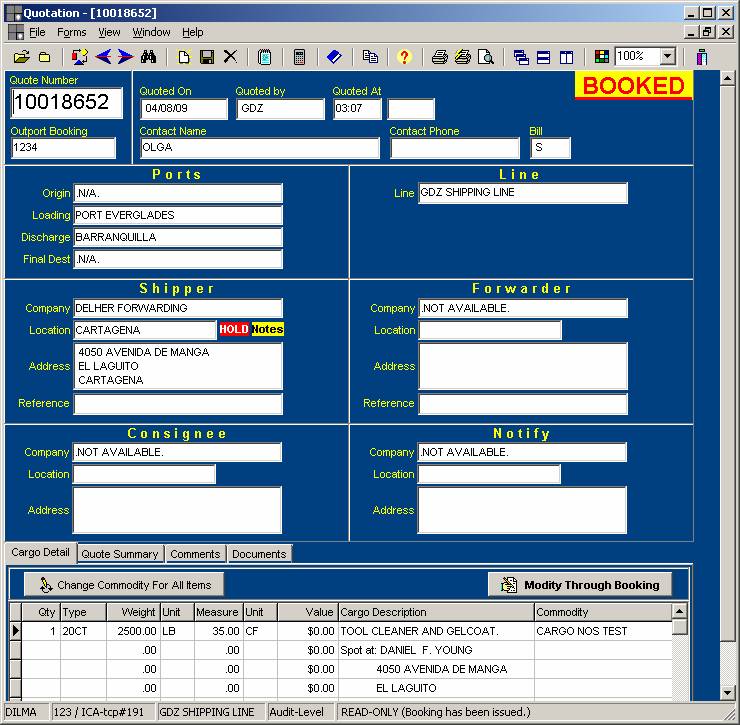Image resolution: width=740 pixels, height=725 pixels.
Task: Click the cargo grid scrollbar up arrow
Action: tap(680, 611)
